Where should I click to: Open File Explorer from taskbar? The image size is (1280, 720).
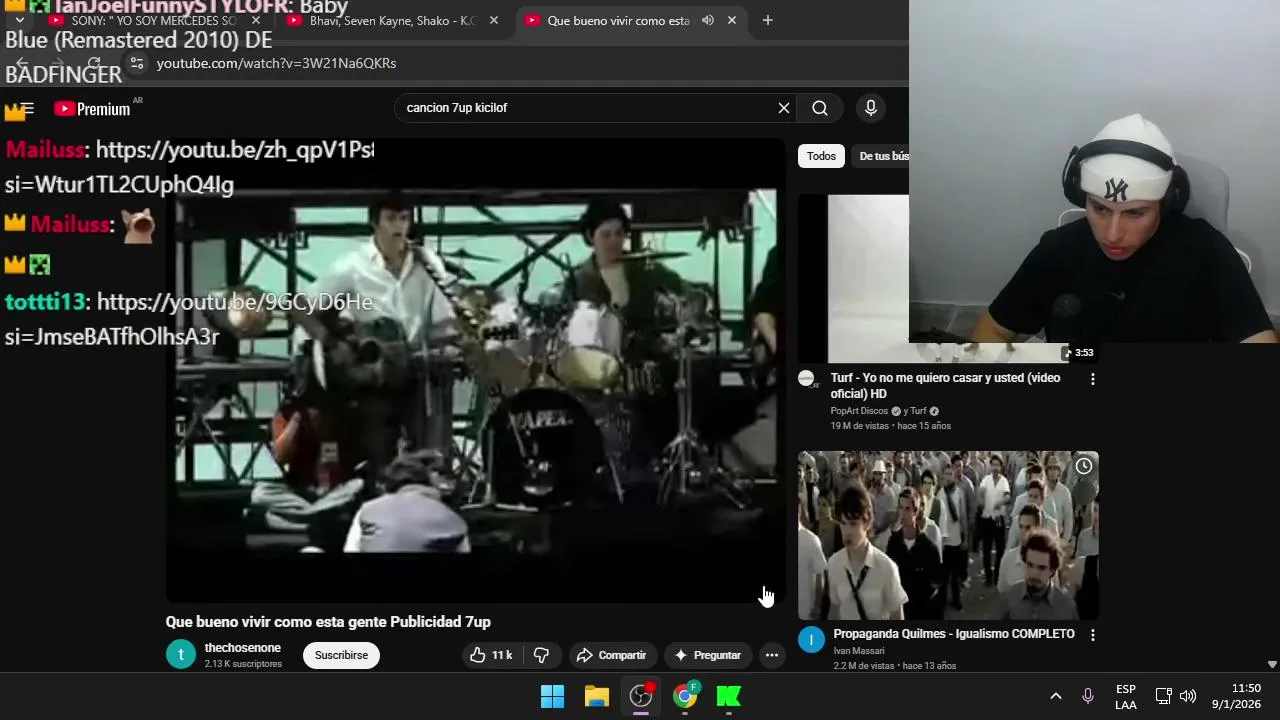(597, 696)
